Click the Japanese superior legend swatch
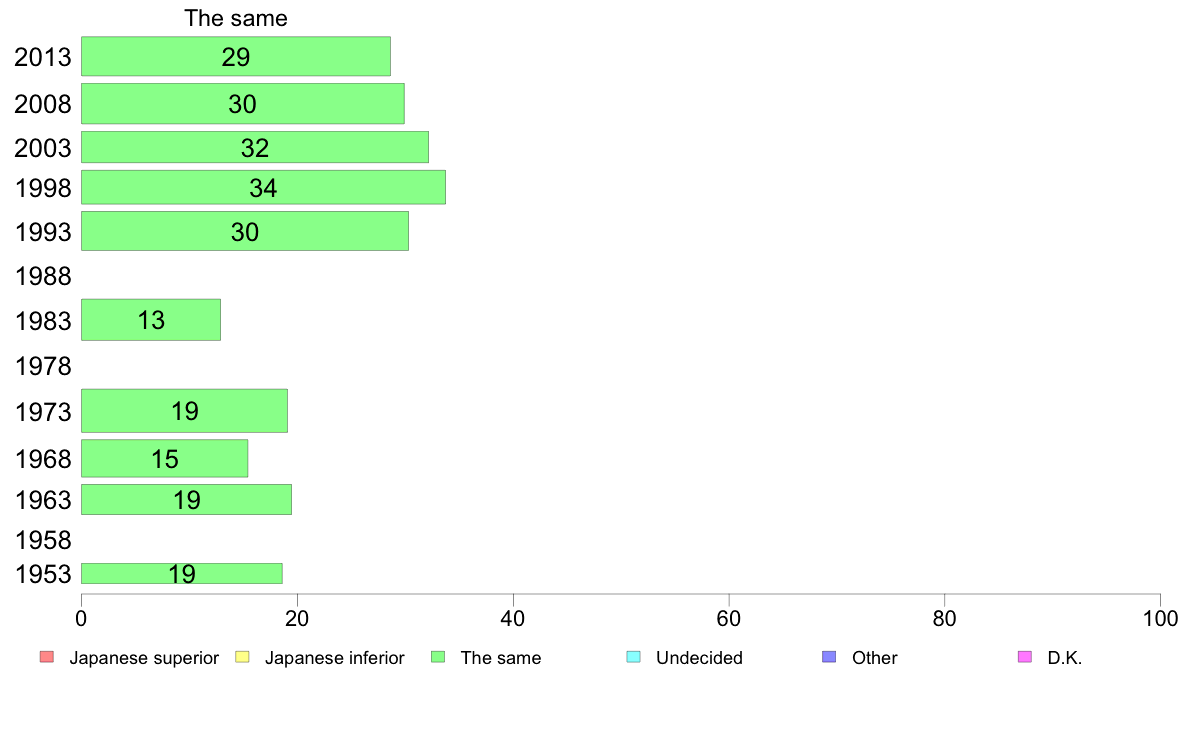1188x736 pixels. [x=47, y=656]
